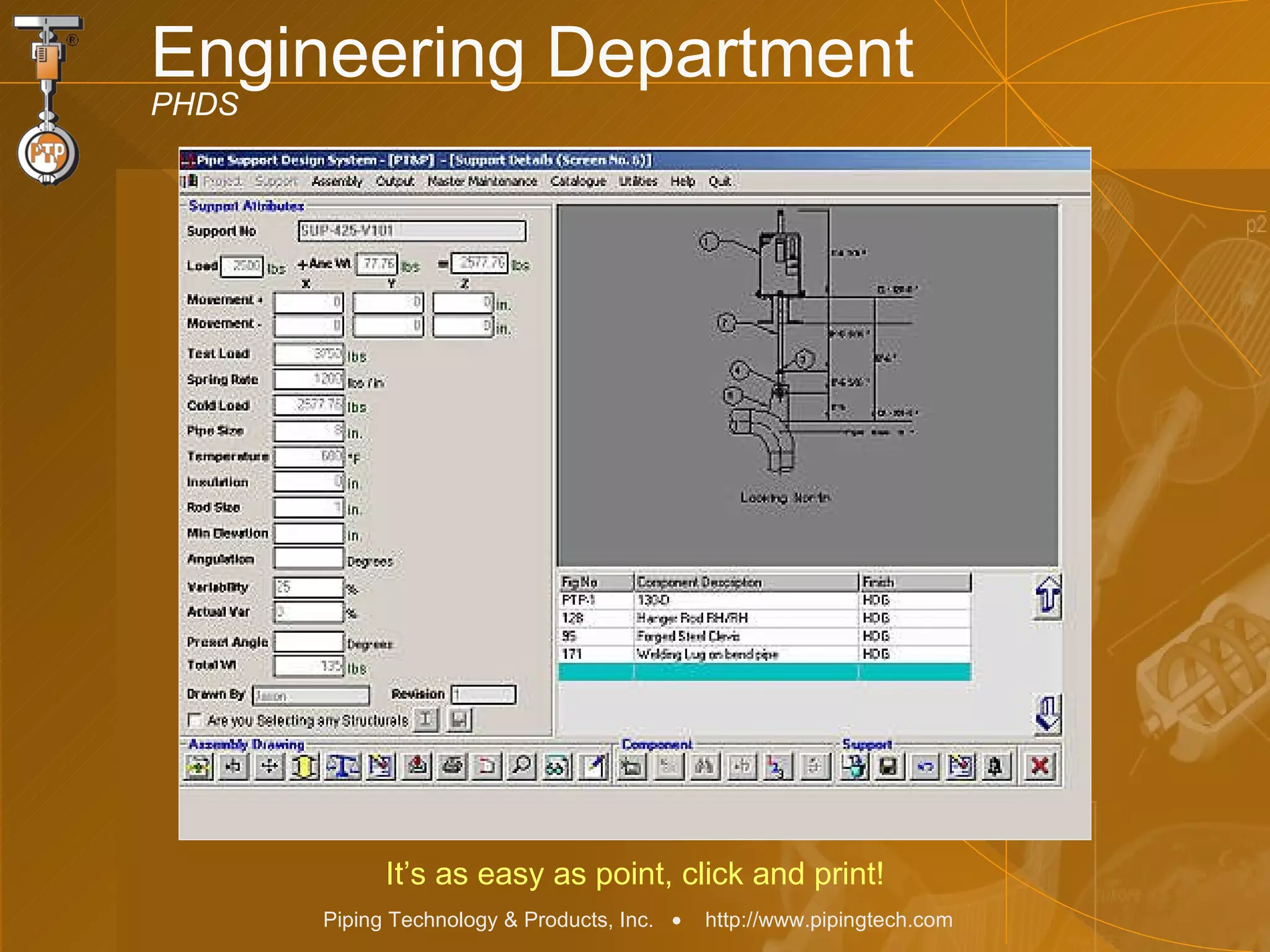This screenshot has height=952, width=1270.
Task: Select the PTP-1 component row
Action: point(765,600)
